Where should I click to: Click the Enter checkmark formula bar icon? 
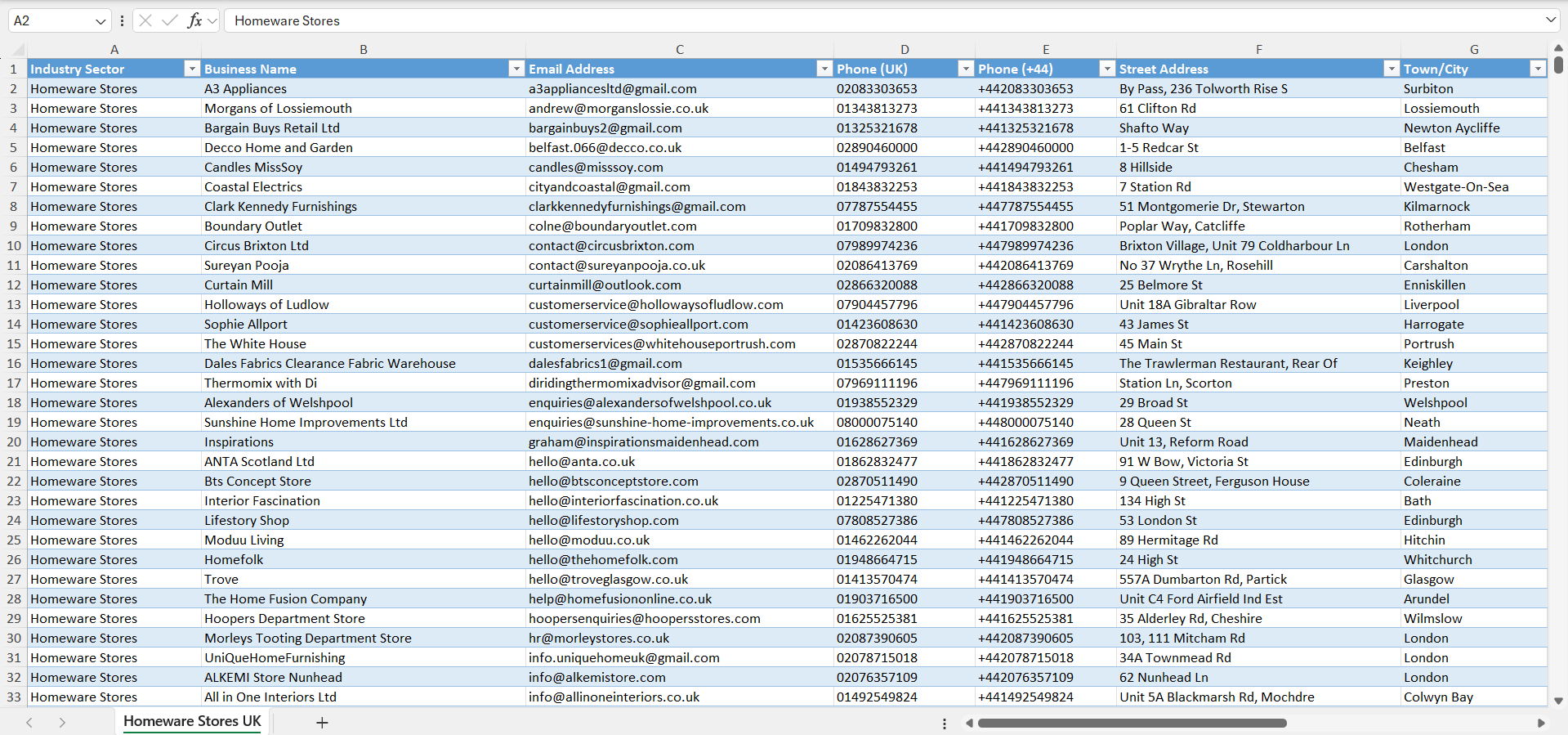click(170, 20)
